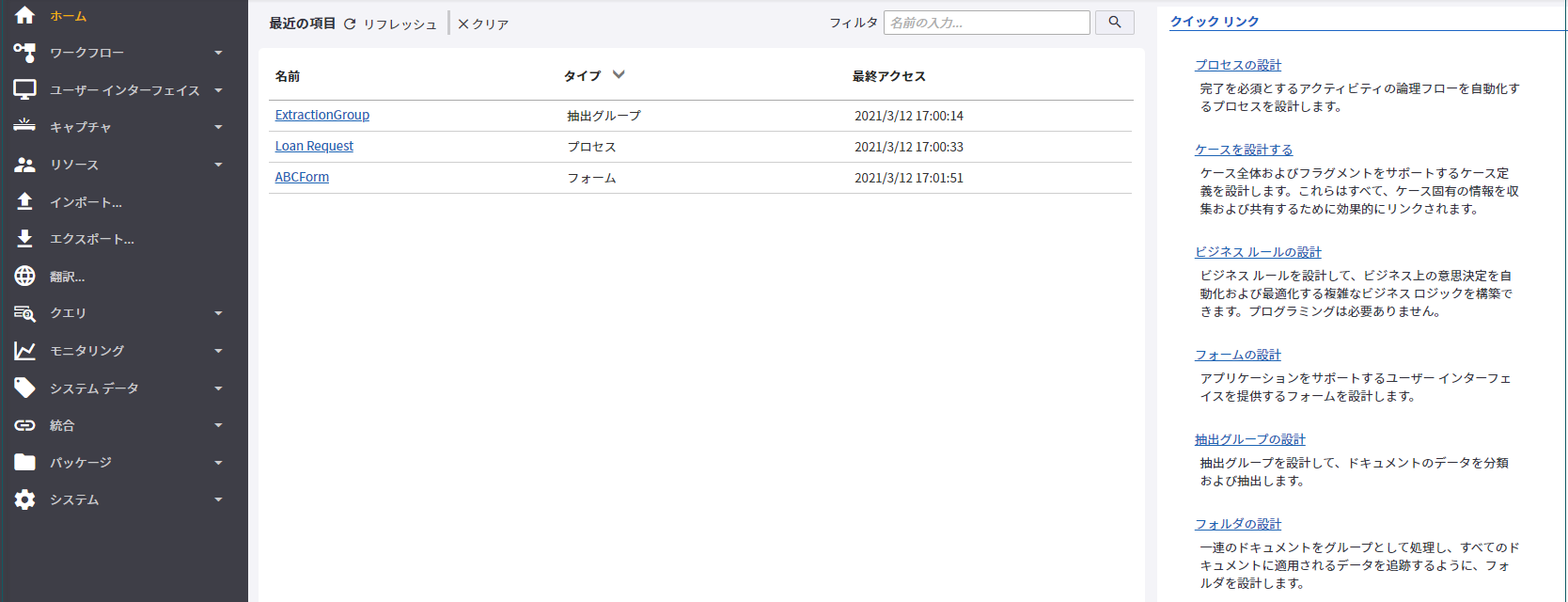Click the プロセスの設計 quick link

pyautogui.click(x=1238, y=65)
